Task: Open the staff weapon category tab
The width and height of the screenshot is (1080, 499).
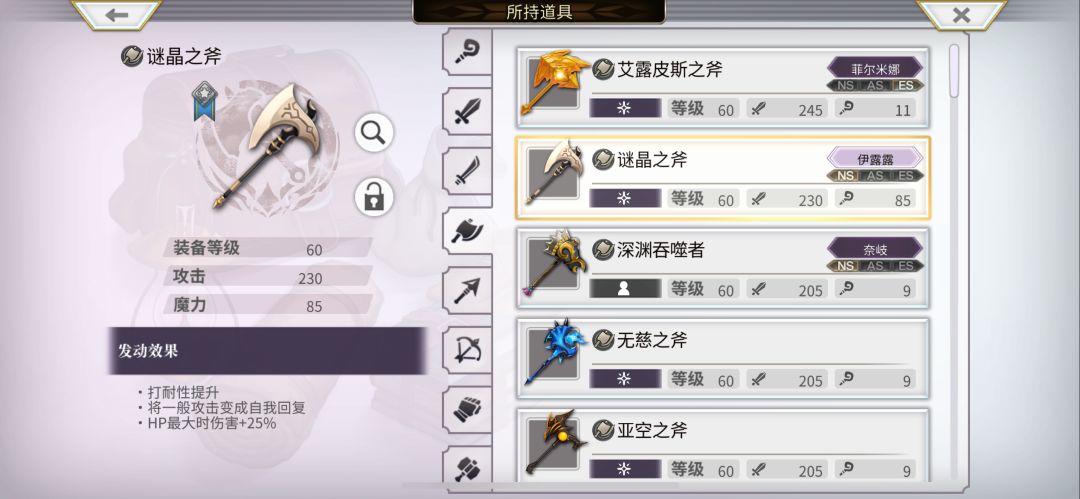Action: pos(468,52)
